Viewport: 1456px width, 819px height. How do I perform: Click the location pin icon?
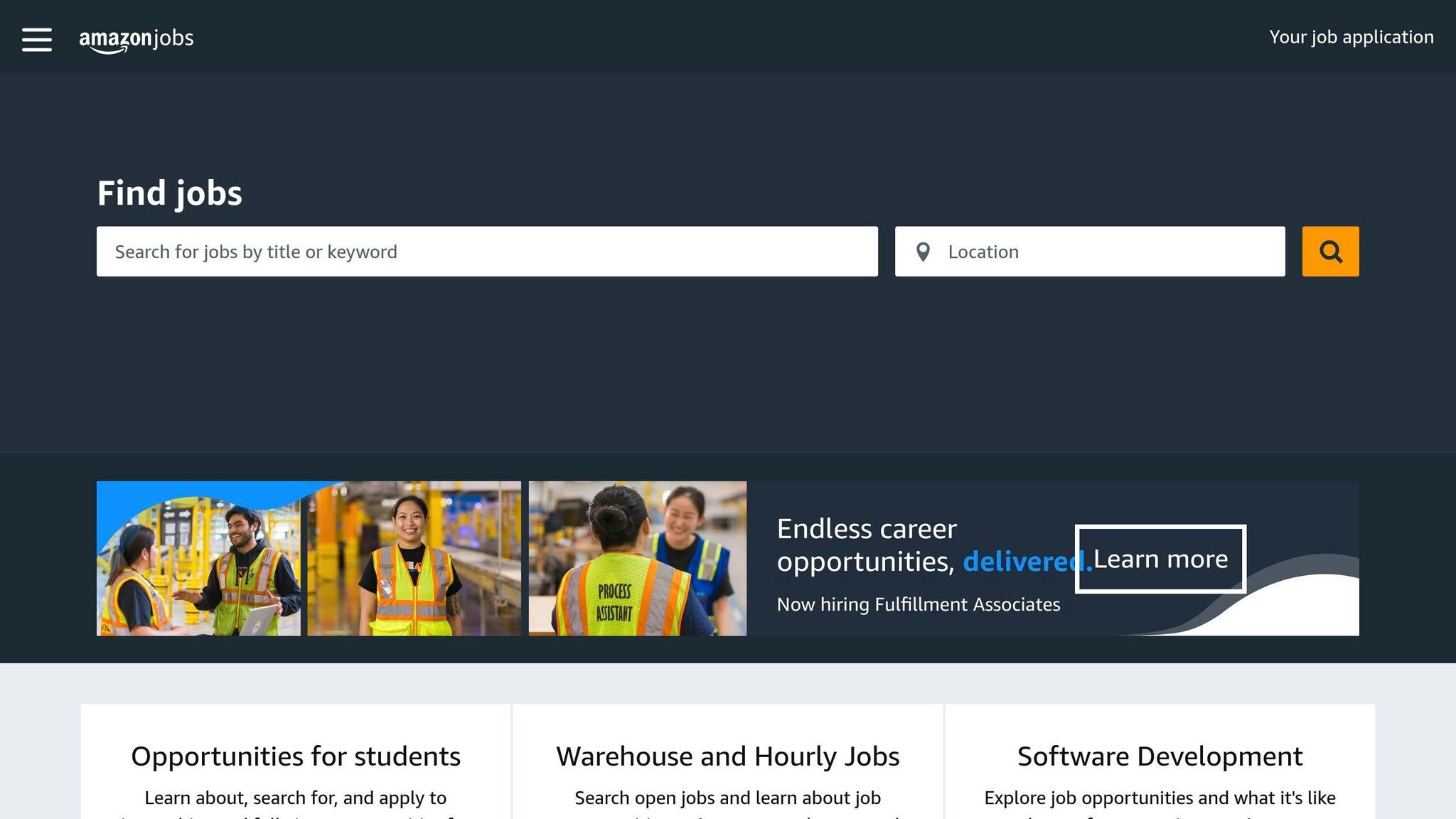923,252
